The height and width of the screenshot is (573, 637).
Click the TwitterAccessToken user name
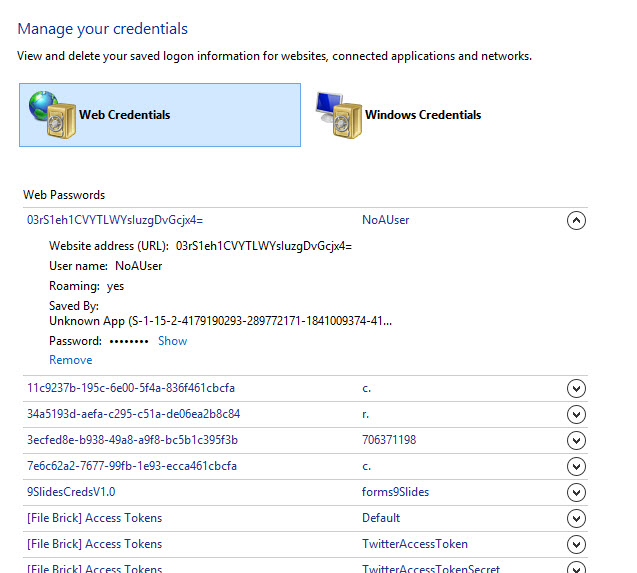415,544
